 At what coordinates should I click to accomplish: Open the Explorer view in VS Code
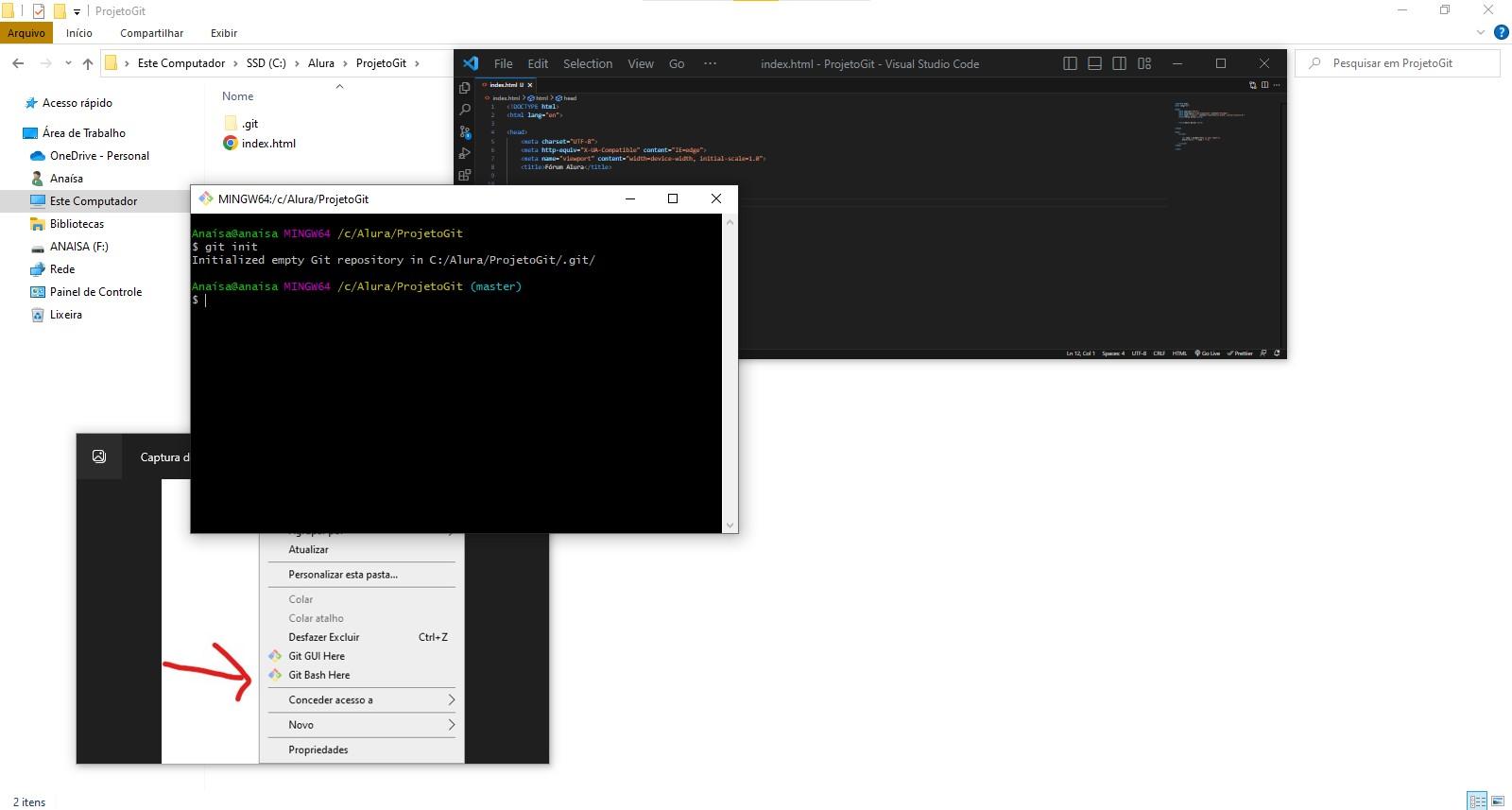[x=464, y=87]
